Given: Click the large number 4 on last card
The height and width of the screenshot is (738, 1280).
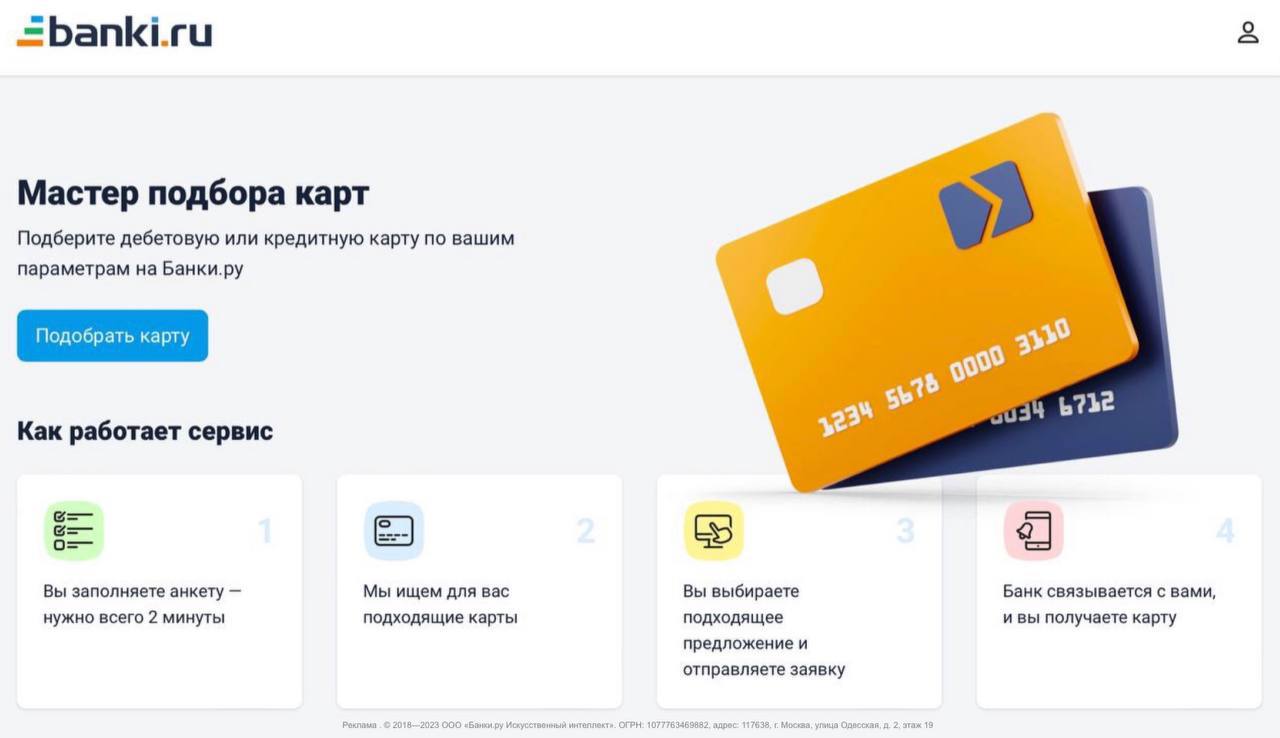Looking at the screenshot, I should (x=1225, y=531).
